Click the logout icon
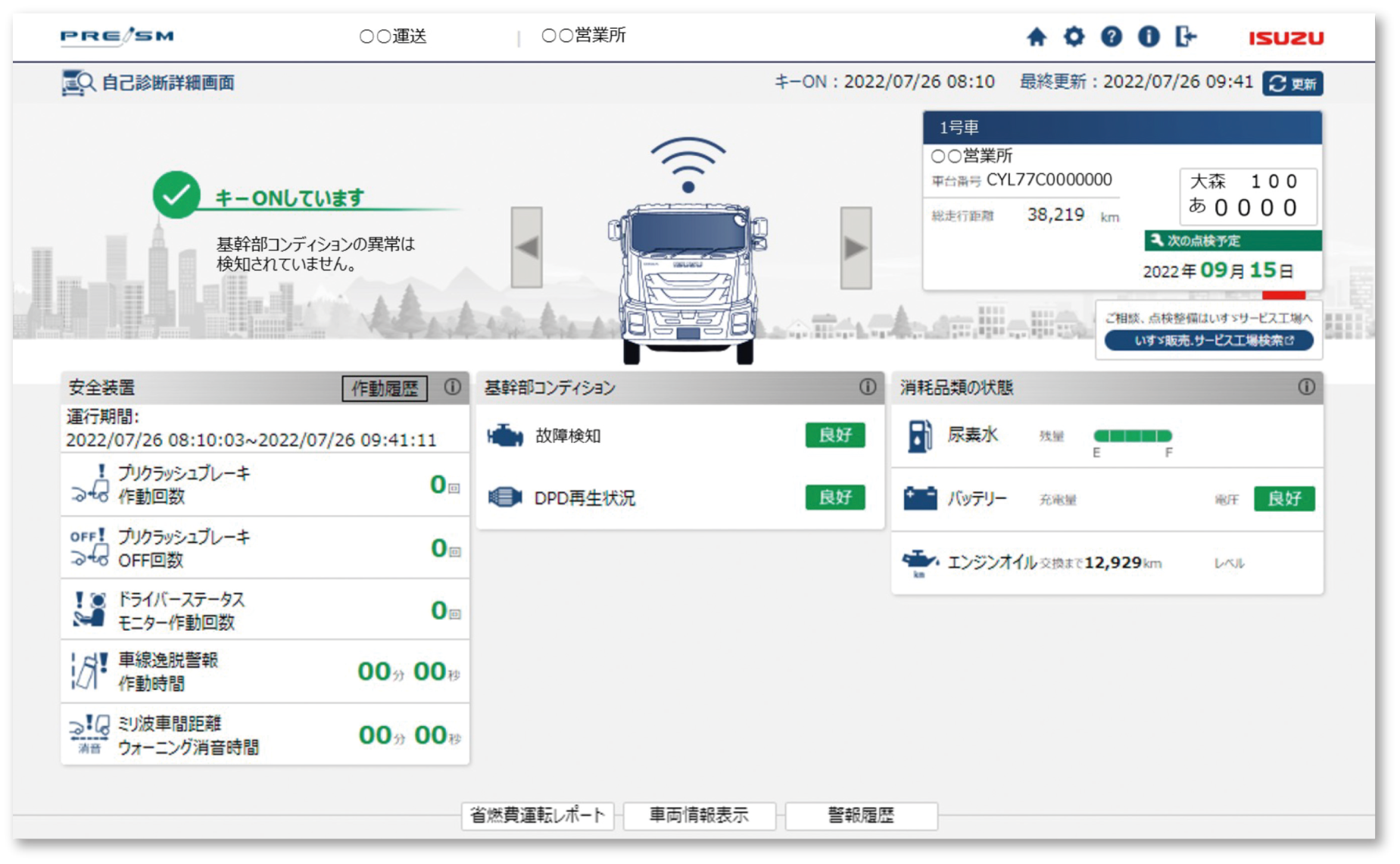 tap(1185, 36)
